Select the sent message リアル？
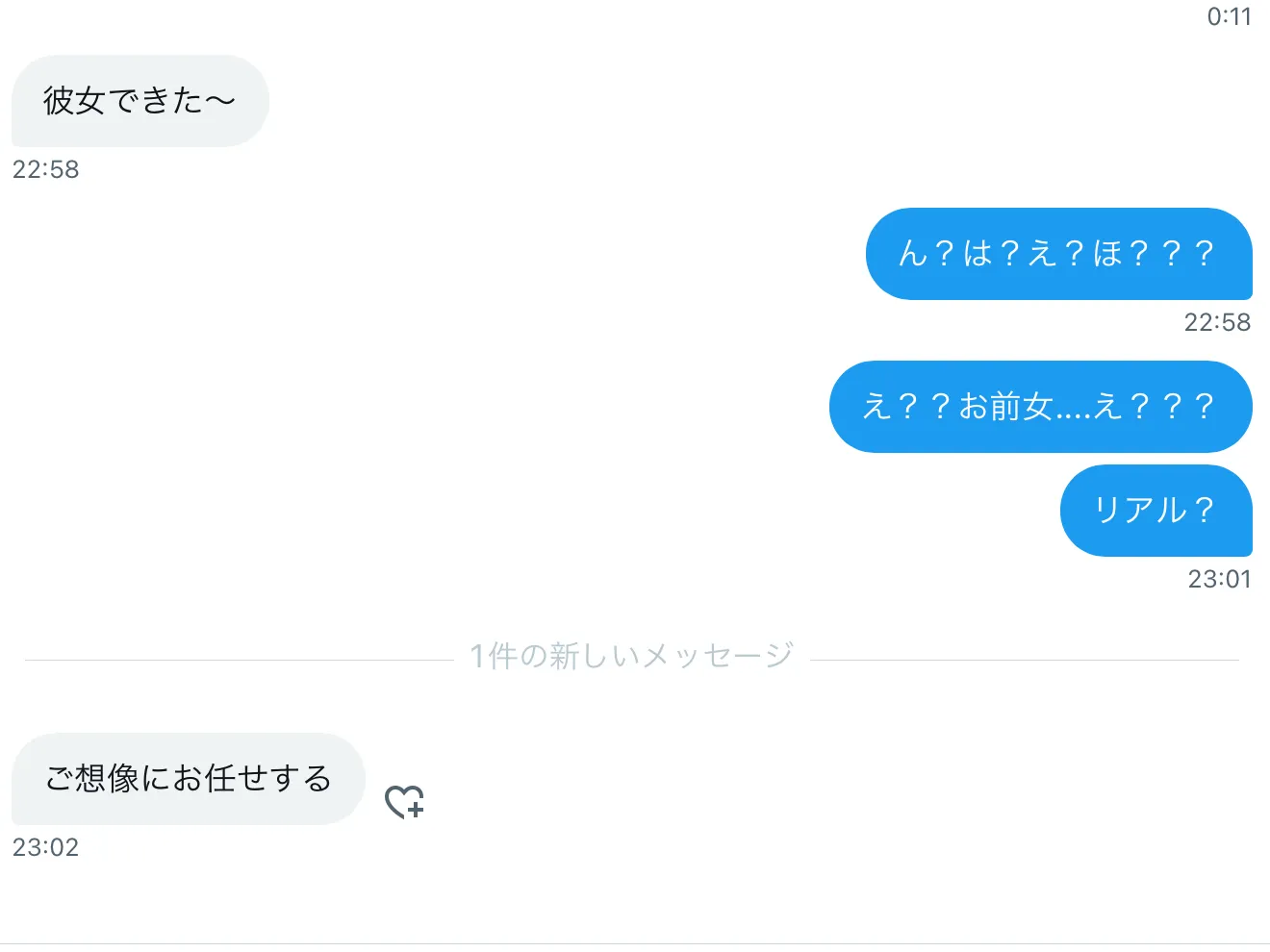Image resolution: width=1270 pixels, height=952 pixels. click(1156, 511)
